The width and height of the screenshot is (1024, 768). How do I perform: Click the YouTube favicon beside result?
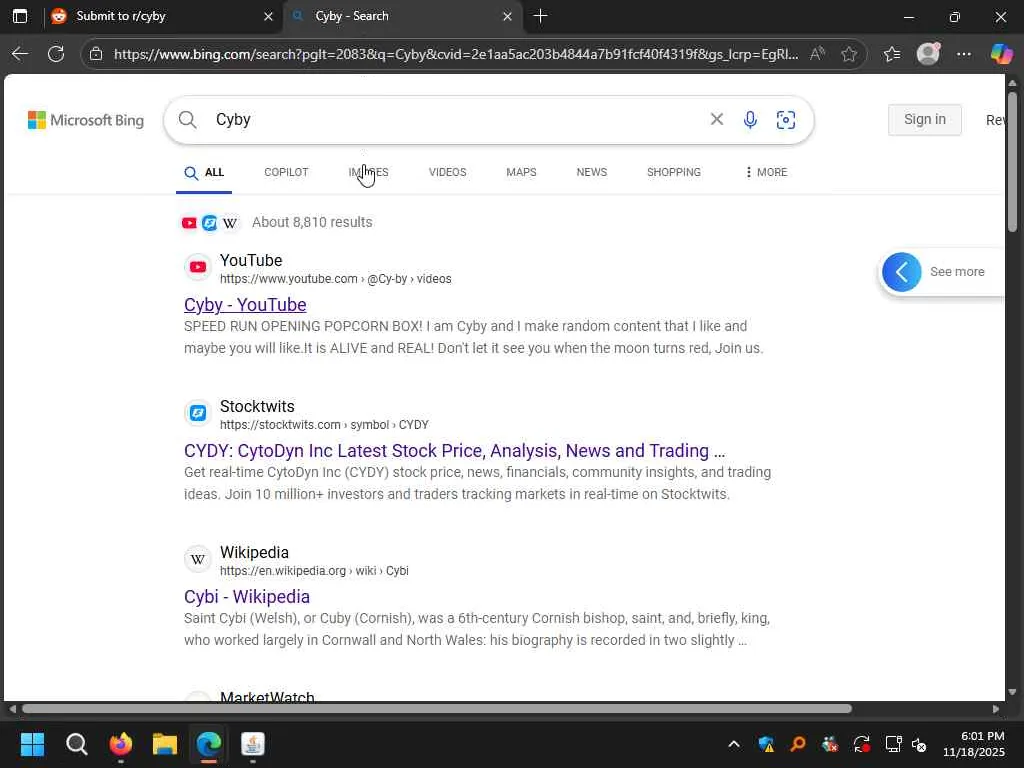[198, 267]
